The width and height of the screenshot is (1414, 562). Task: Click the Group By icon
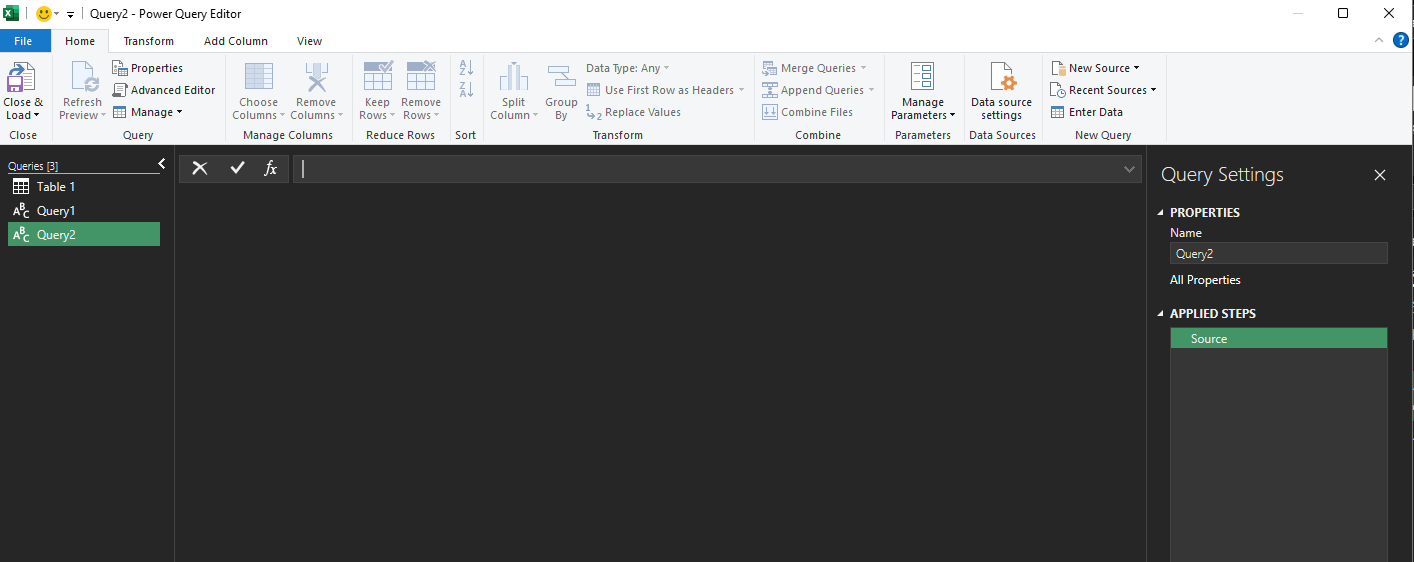[561, 77]
